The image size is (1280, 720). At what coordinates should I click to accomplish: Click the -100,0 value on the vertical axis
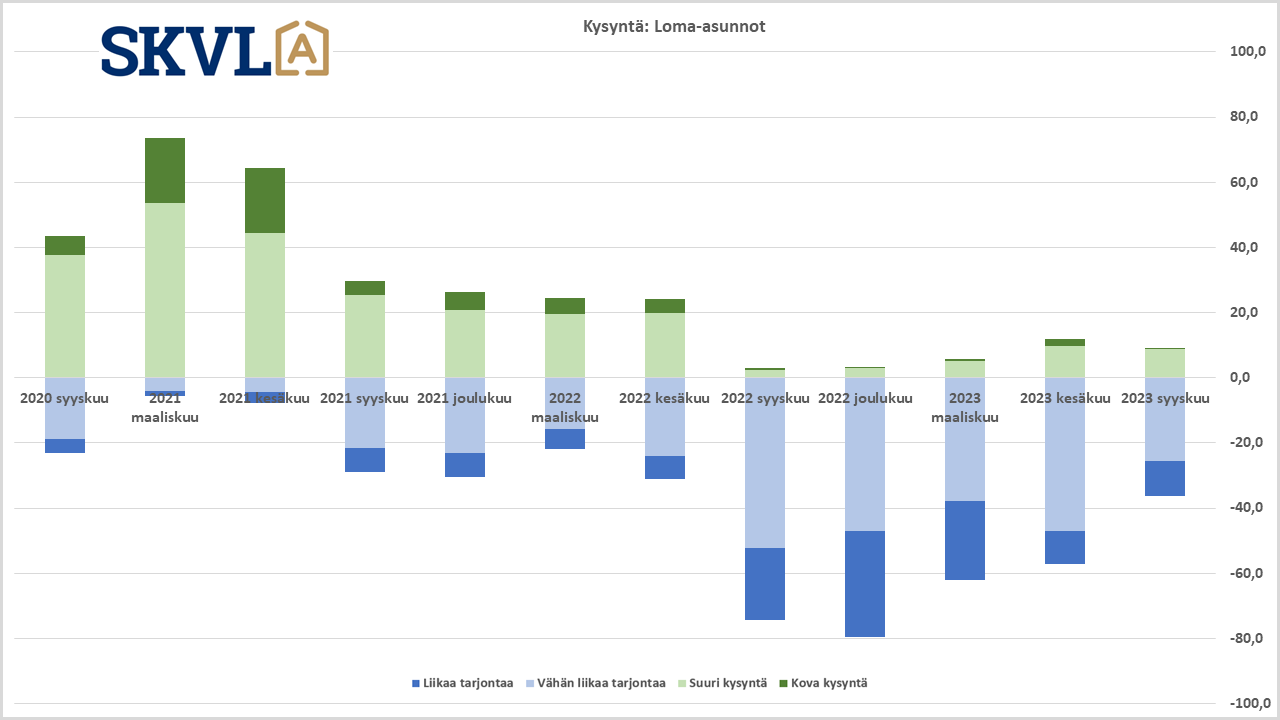(x=1247, y=704)
